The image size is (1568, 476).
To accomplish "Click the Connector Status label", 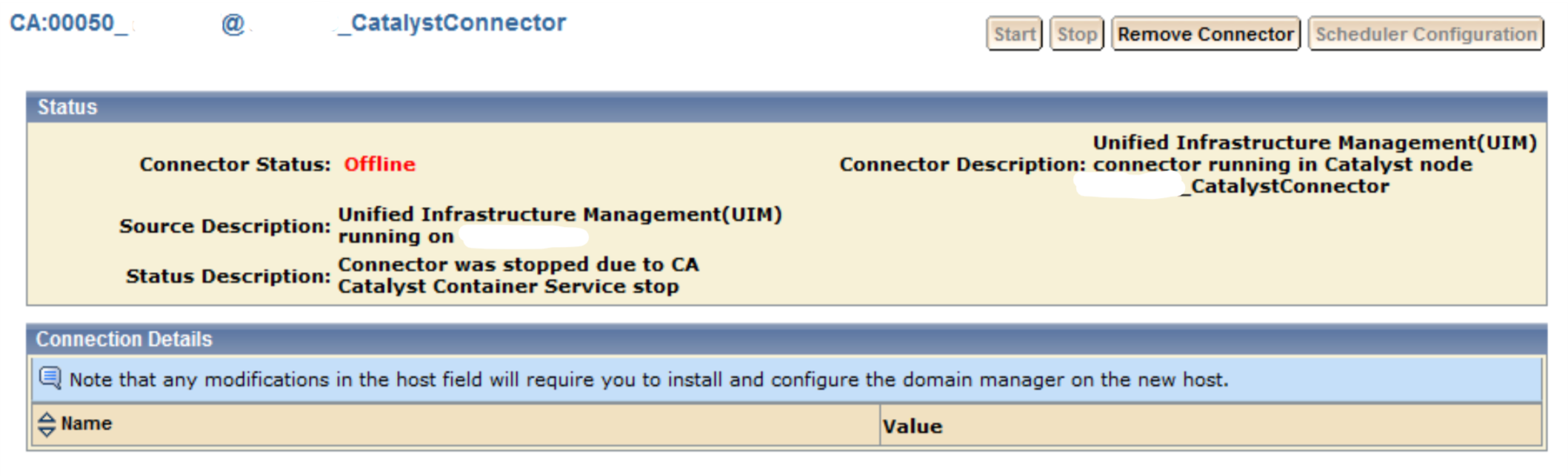I will tap(235, 164).
